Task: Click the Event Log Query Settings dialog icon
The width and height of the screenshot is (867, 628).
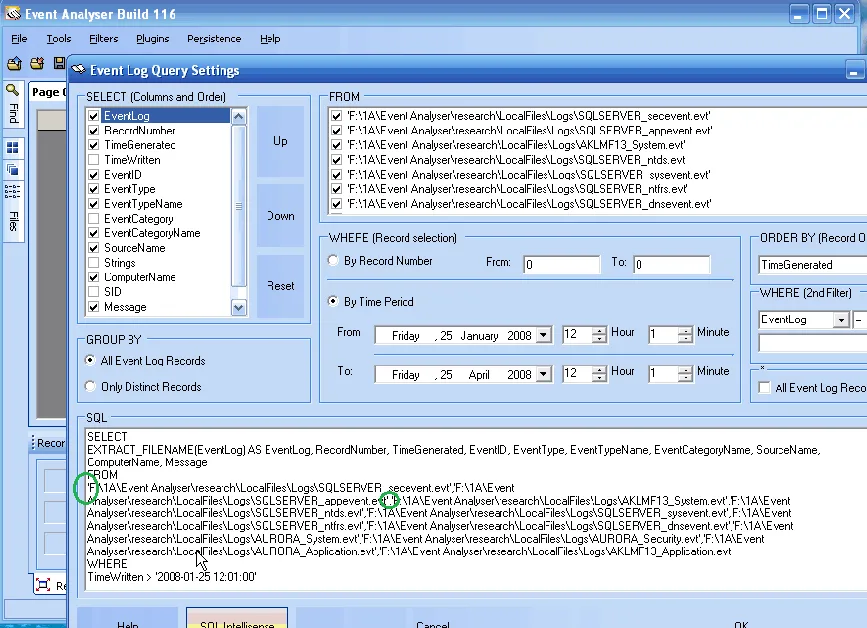Action: pyautogui.click(x=79, y=70)
